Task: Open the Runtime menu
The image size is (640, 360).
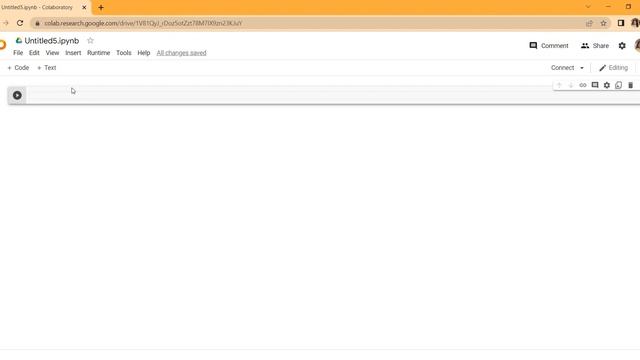Action: (x=98, y=53)
